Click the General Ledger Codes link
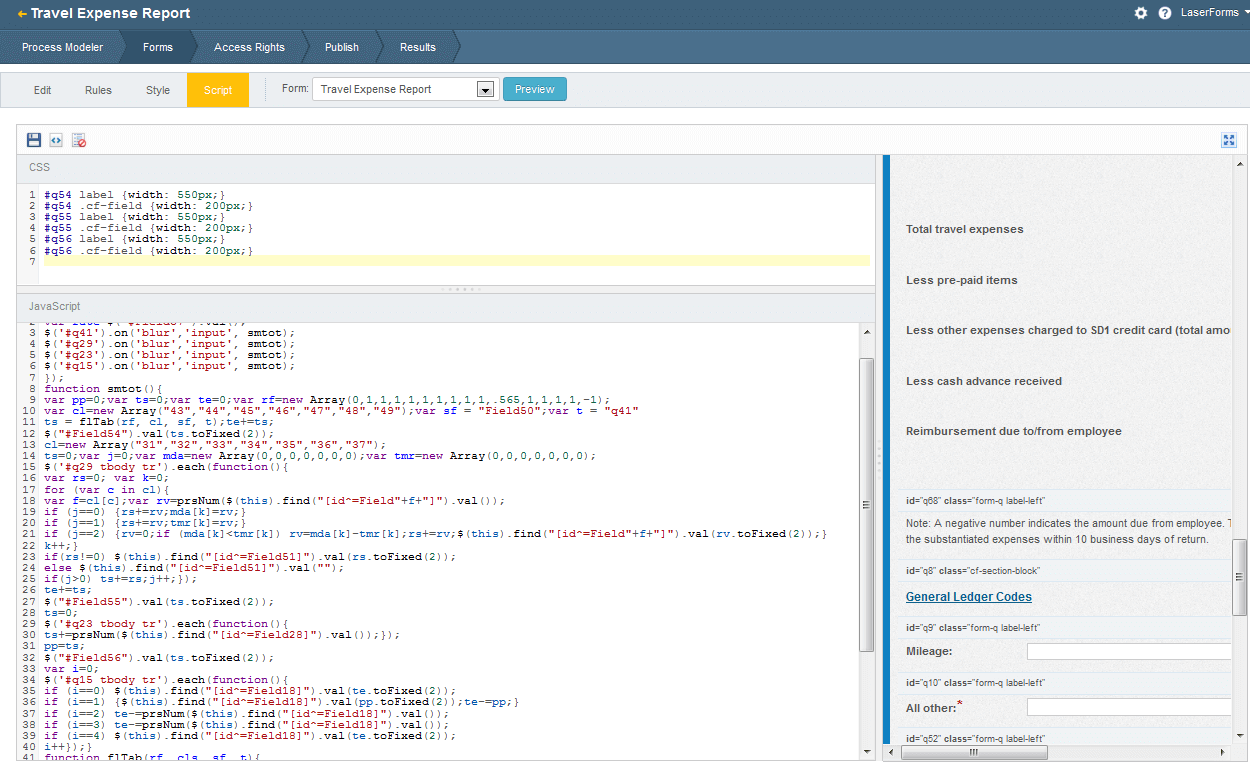This screenshot has width=1250, height=763. pyautogui.click(x=969, y=597)
